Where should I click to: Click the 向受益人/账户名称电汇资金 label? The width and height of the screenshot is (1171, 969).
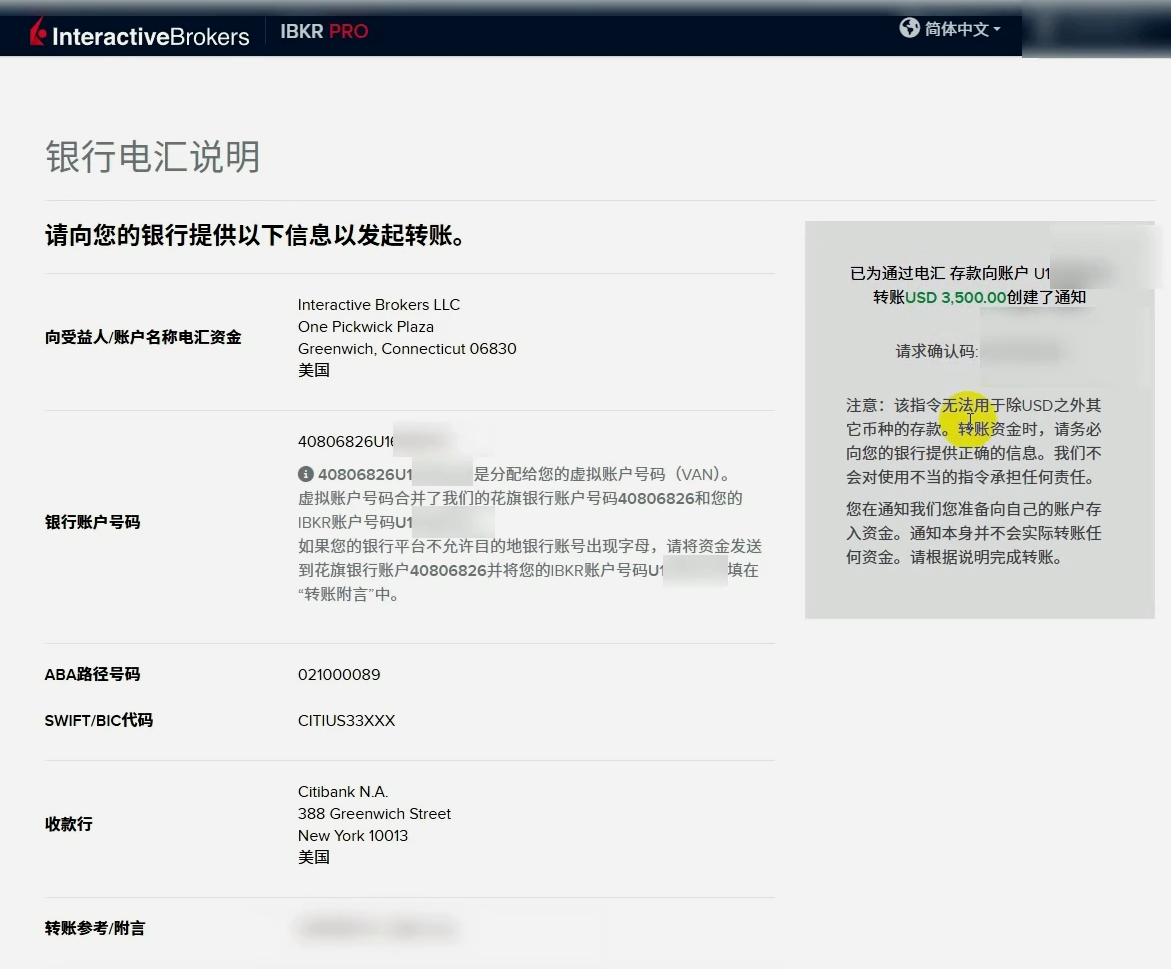pyautogui.click(x=143, y=337)
